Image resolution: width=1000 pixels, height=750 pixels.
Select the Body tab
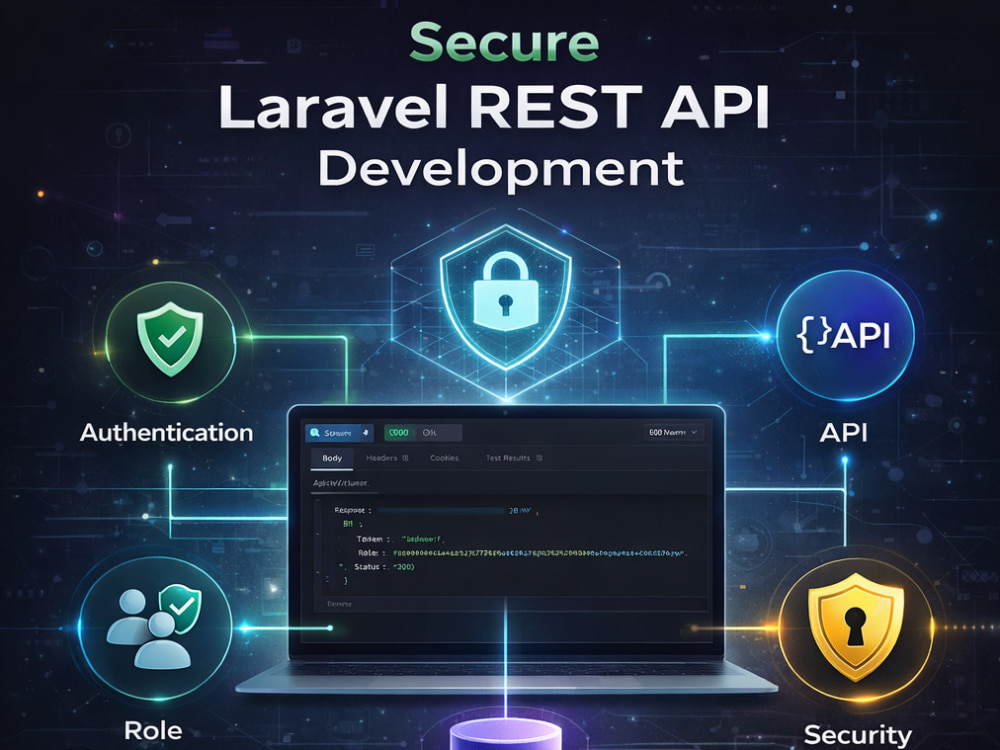pos(332,458)
